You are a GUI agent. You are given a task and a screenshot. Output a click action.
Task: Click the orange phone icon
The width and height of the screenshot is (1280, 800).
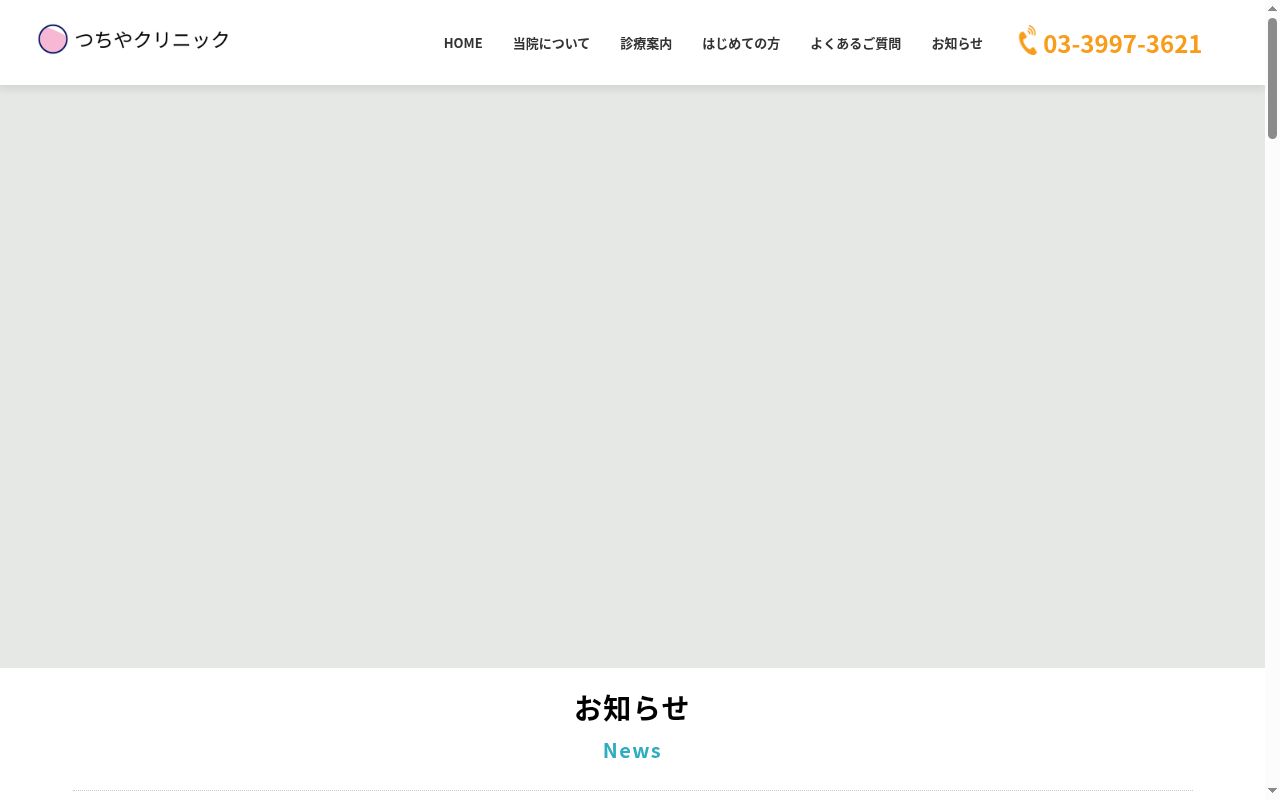(1028, 41)
